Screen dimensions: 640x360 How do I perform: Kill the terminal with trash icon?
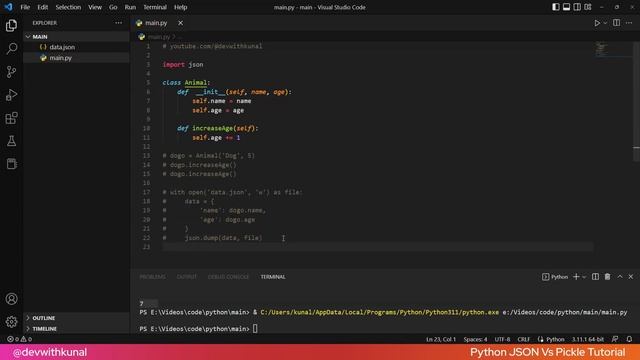[x=607, y=277]
